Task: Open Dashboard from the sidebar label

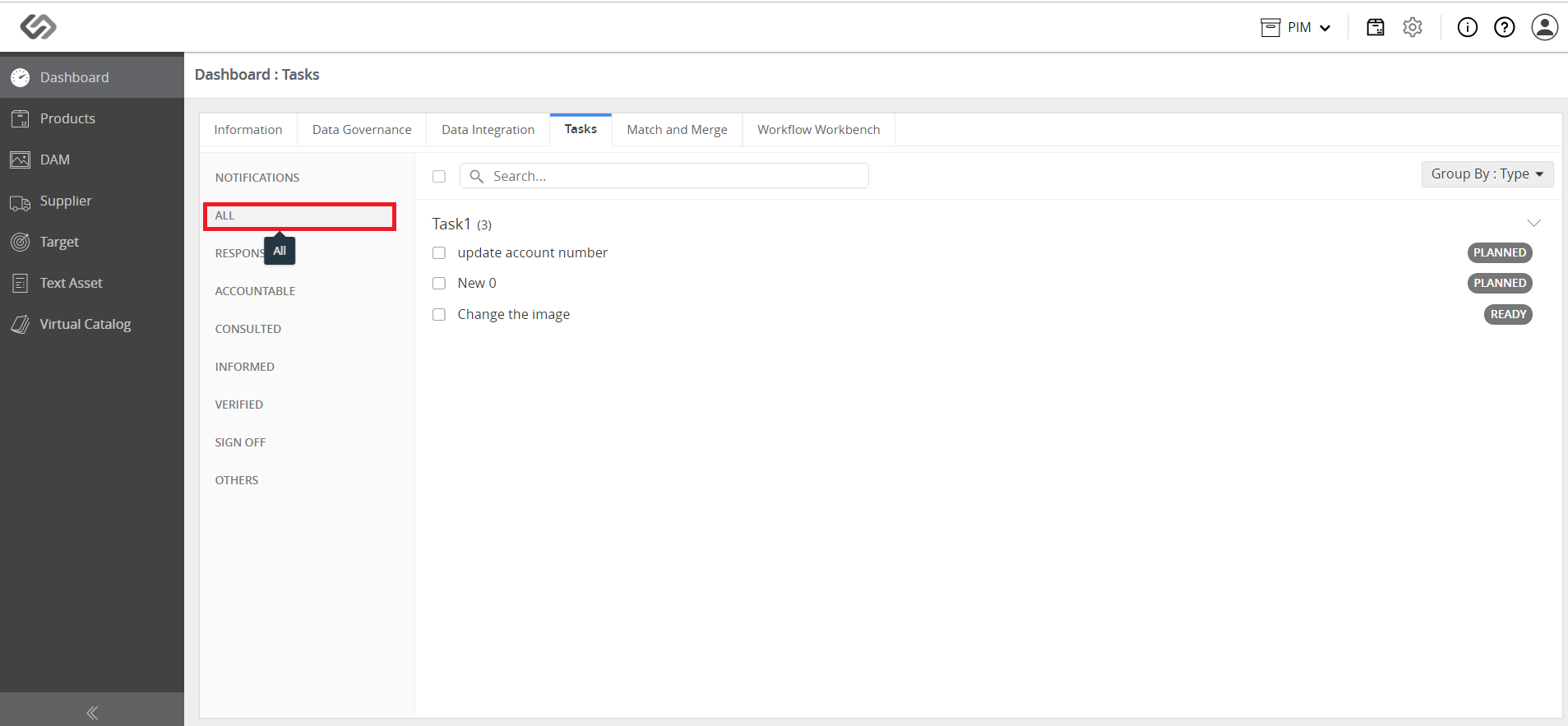Action: pos(74,77)
